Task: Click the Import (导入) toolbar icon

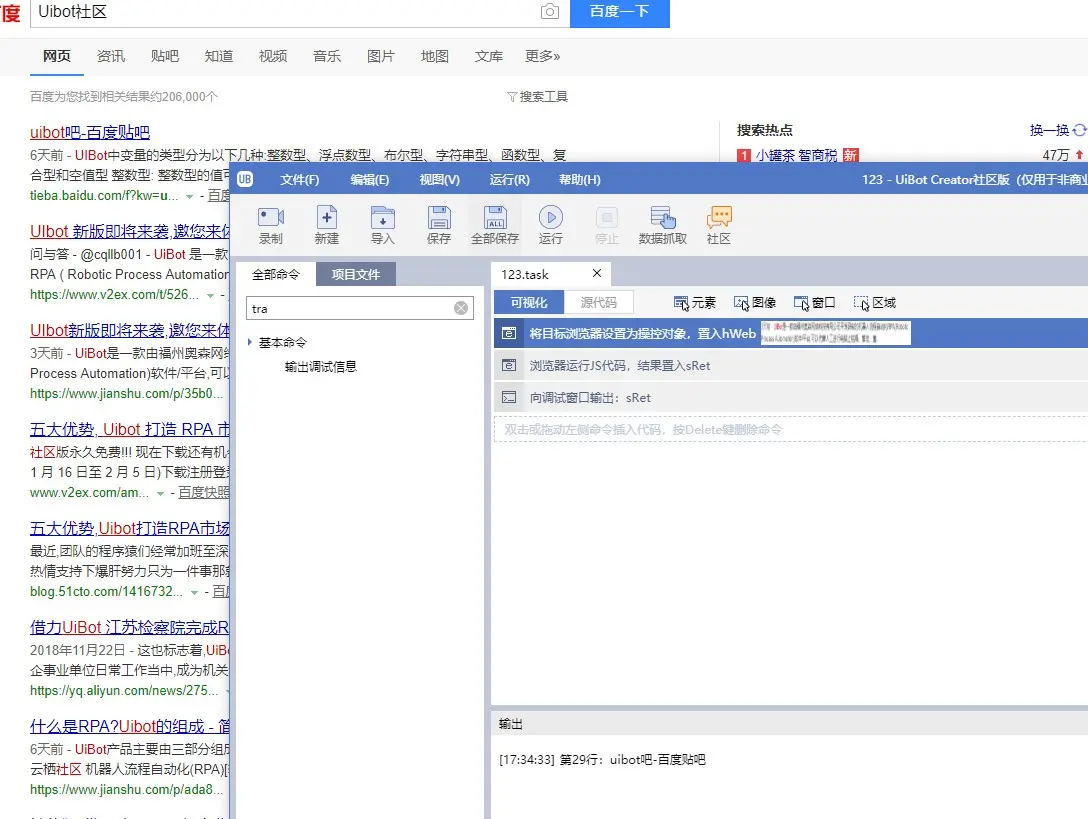Action: pos(382,218)
